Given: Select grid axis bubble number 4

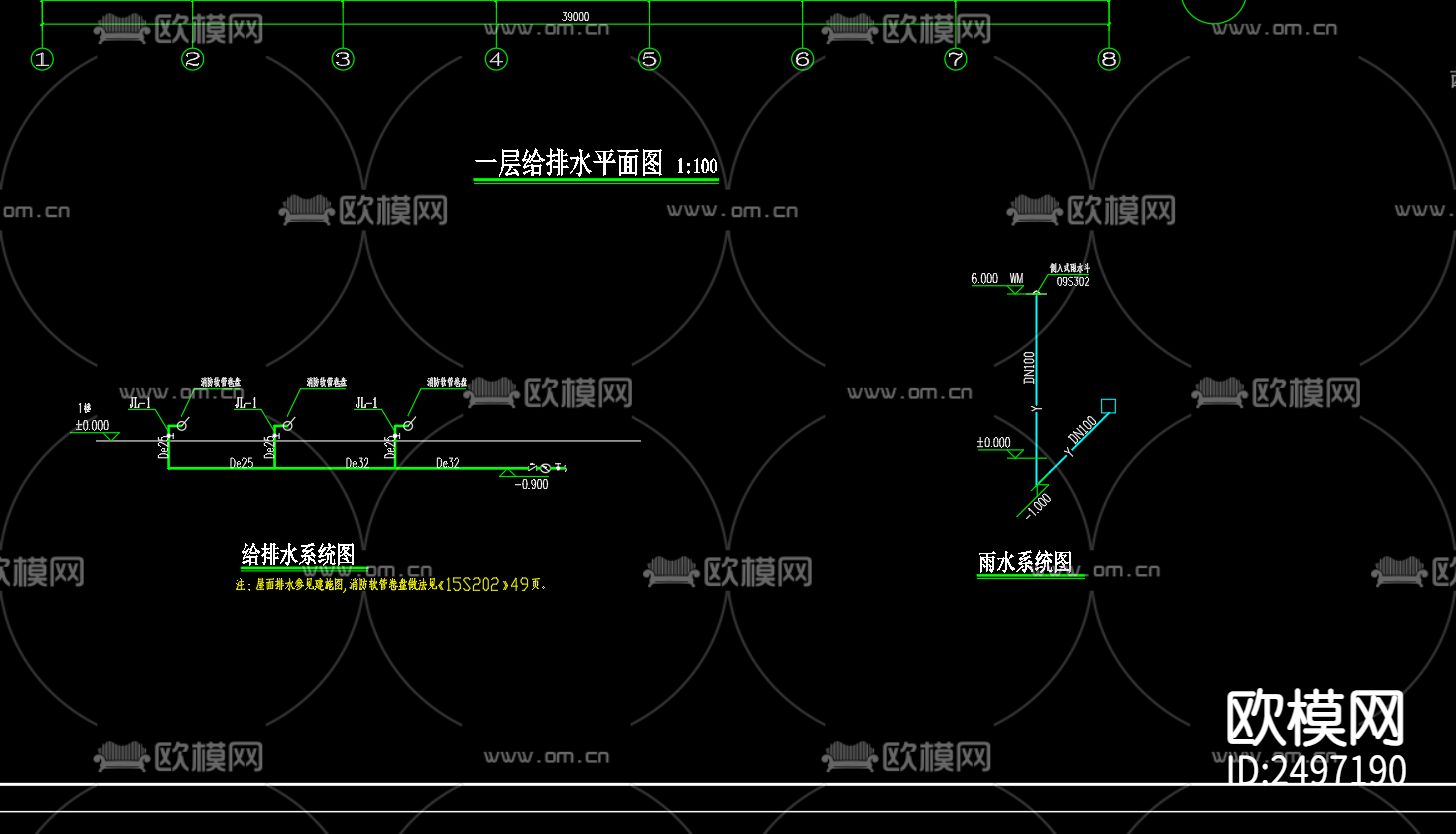Looking at the screenshot, I should click(494, 59).
